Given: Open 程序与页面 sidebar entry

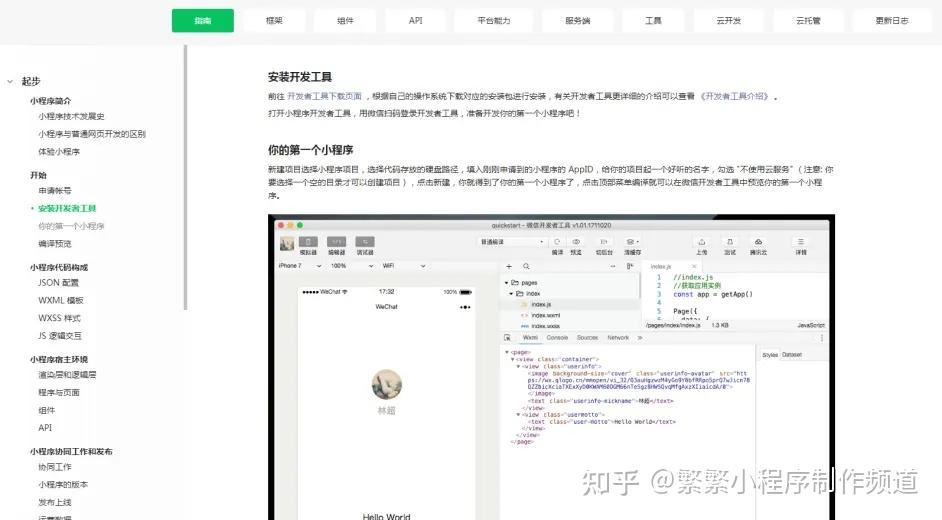Looking at the screenshot, I should coord(59,393).
